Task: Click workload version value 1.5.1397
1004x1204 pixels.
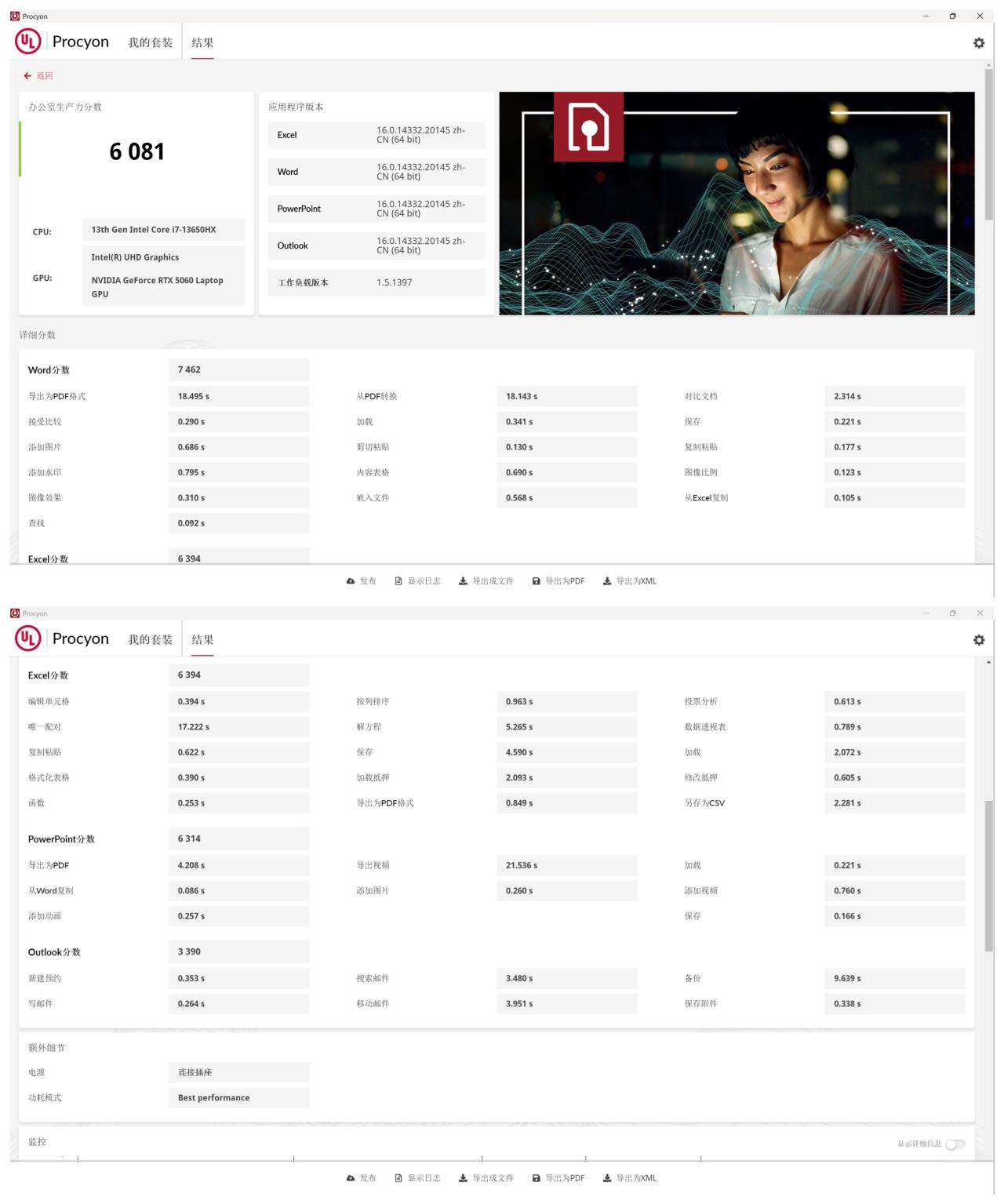Action: [x=395, y=282]
